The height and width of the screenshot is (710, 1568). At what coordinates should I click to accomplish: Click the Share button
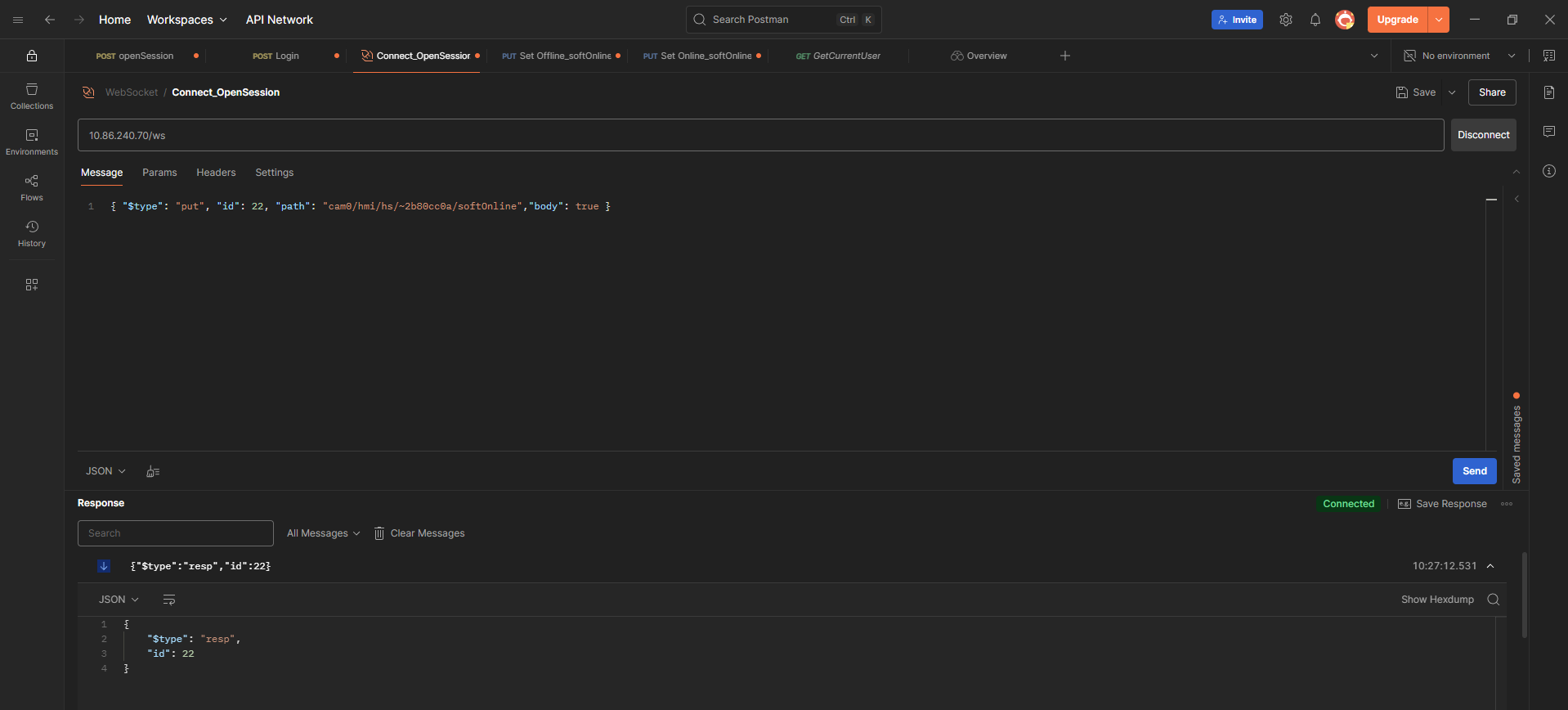[1492, 92]
